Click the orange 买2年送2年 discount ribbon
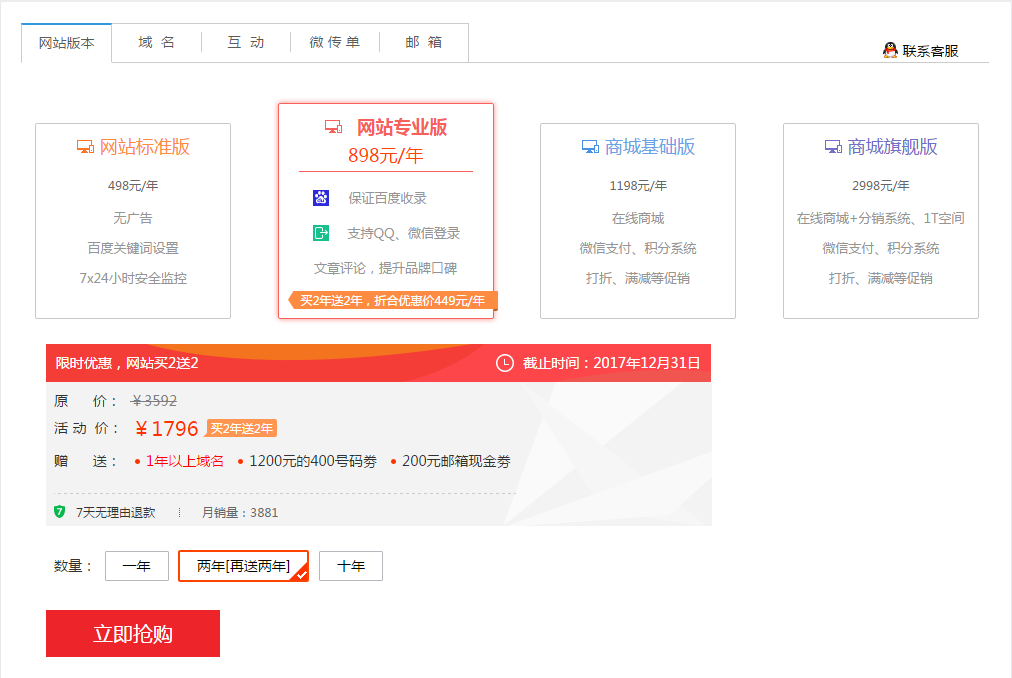 click(392, 299)
